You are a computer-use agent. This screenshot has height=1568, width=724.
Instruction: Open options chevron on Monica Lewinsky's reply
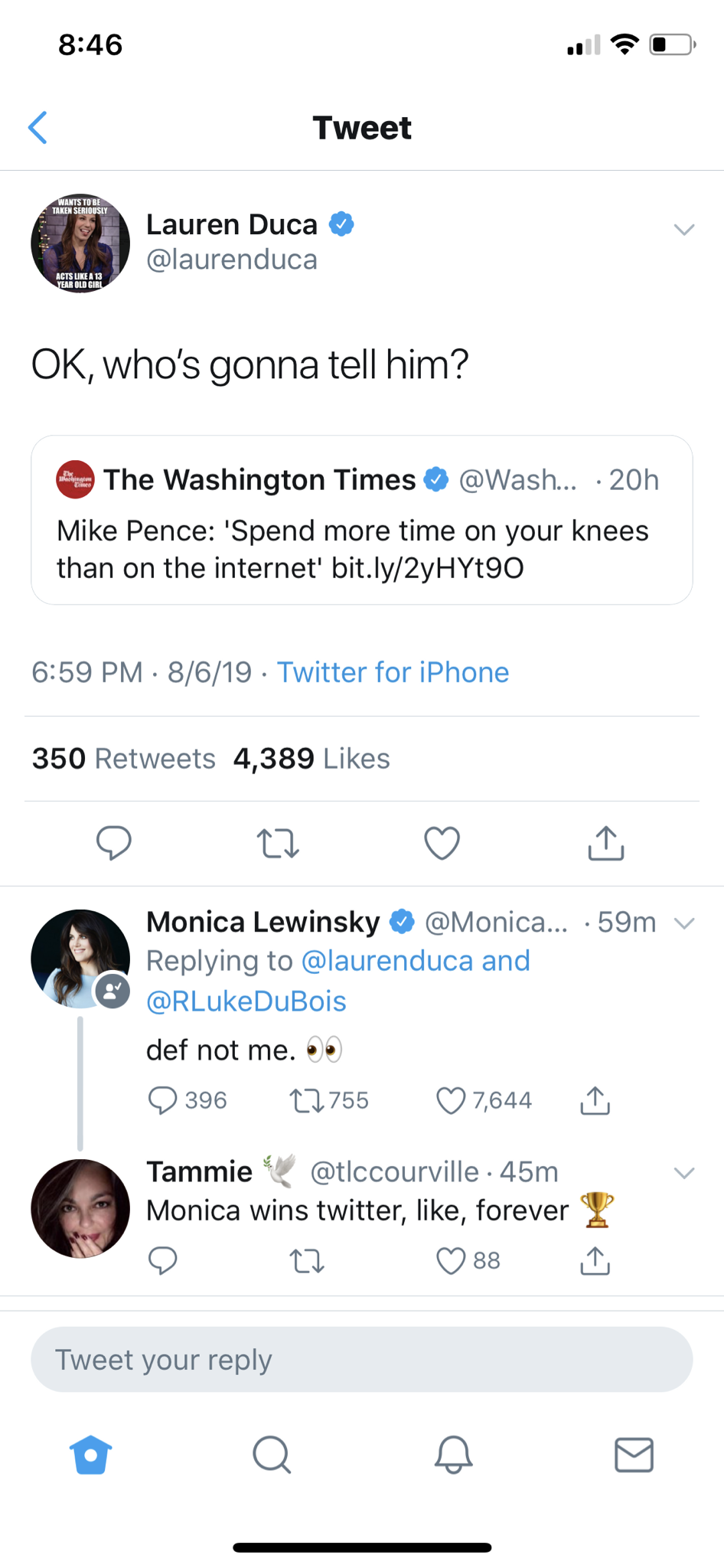683,923
